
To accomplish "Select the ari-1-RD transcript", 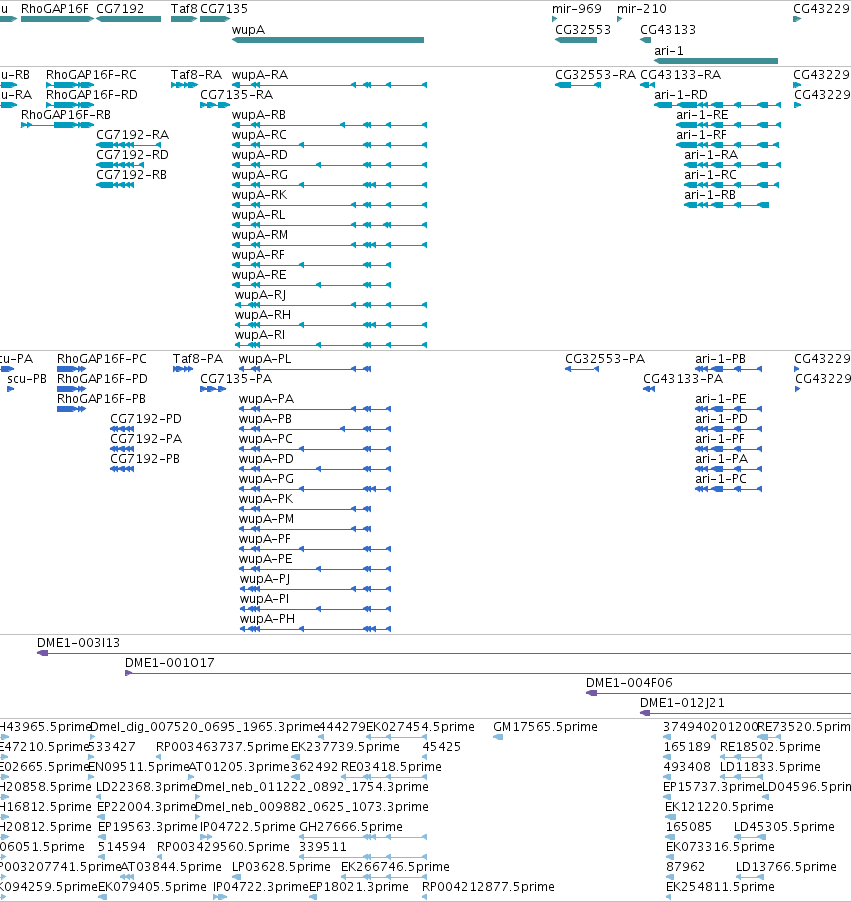I will 718,105.
